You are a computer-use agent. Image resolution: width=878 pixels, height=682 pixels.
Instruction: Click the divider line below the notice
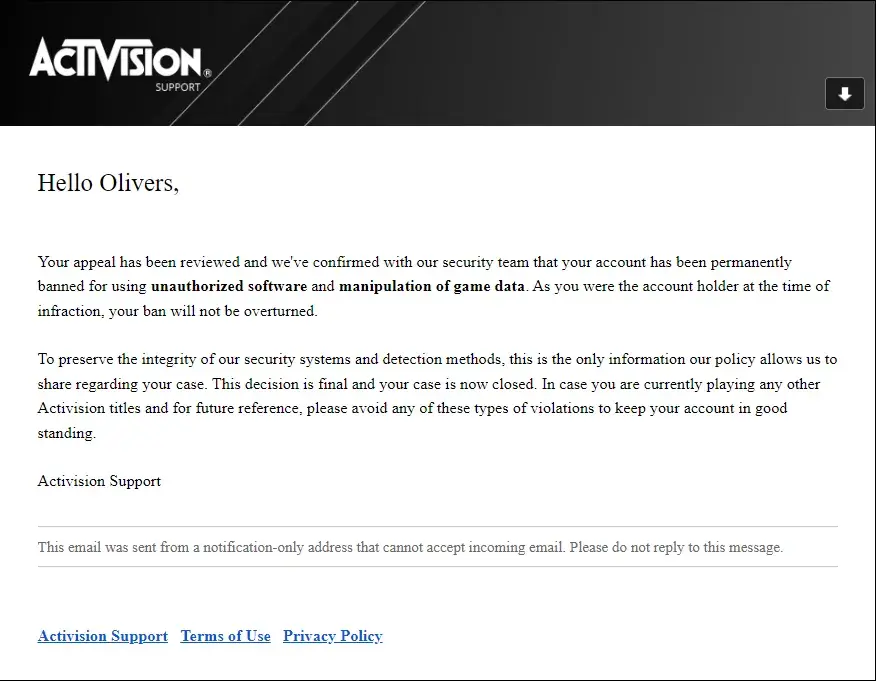point(438,567)
